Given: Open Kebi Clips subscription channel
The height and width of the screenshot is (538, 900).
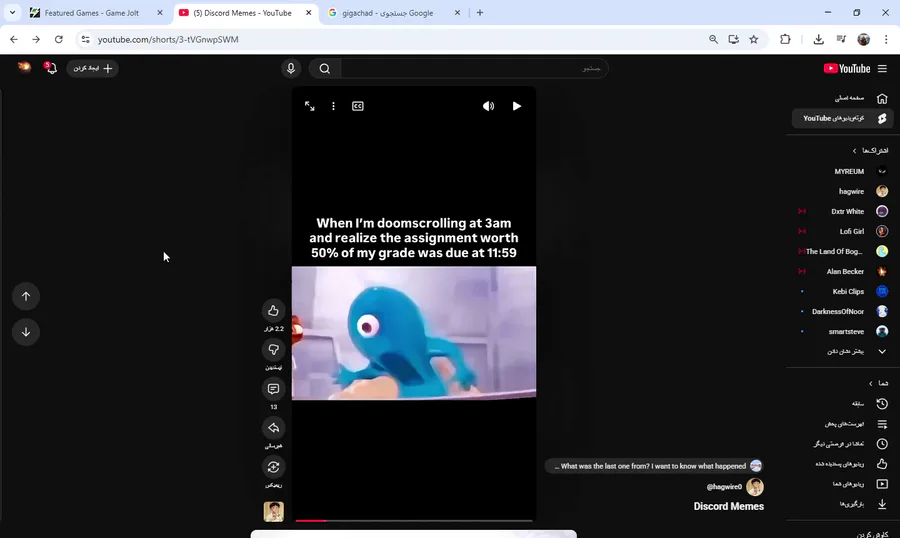Looking at the screenshot, I should (x=843, y=292).
